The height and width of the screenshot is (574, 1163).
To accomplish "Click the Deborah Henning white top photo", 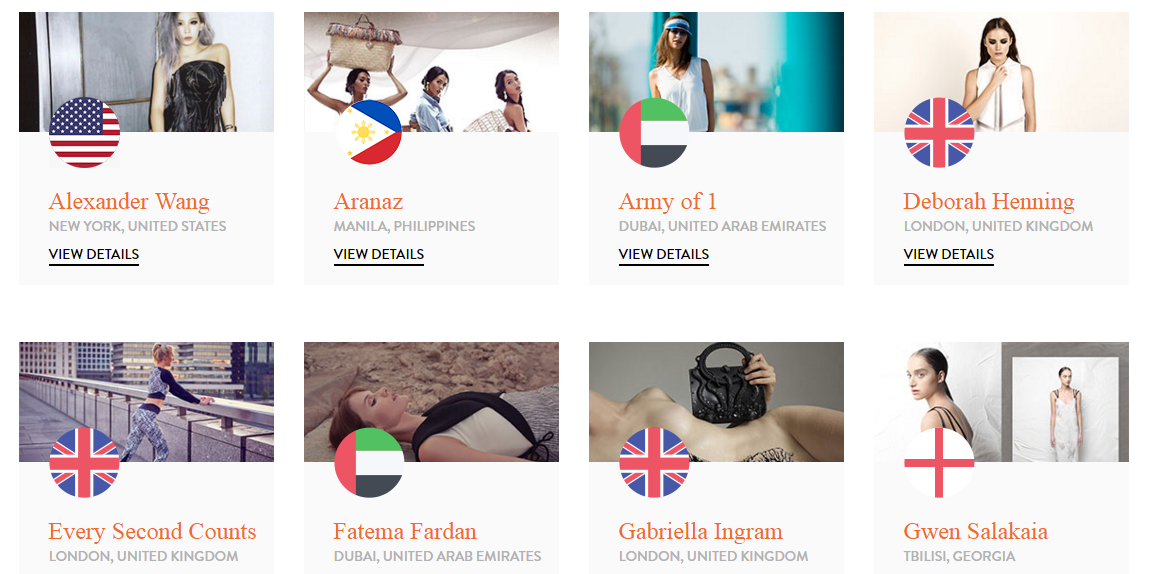I will [1001, 72].
